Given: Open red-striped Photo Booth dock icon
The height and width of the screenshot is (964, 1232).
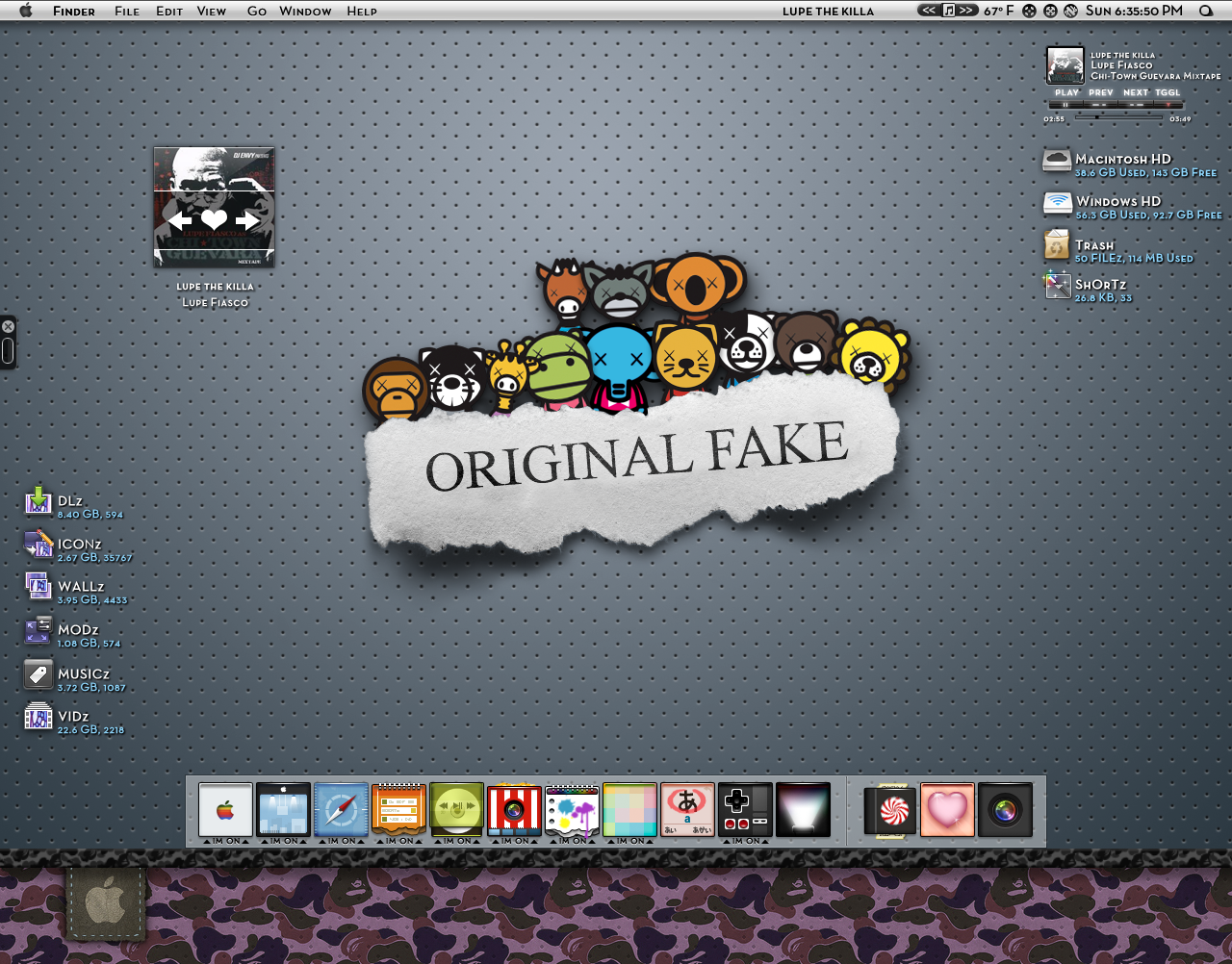Looking at the screenshot, I should pos(514,810).
